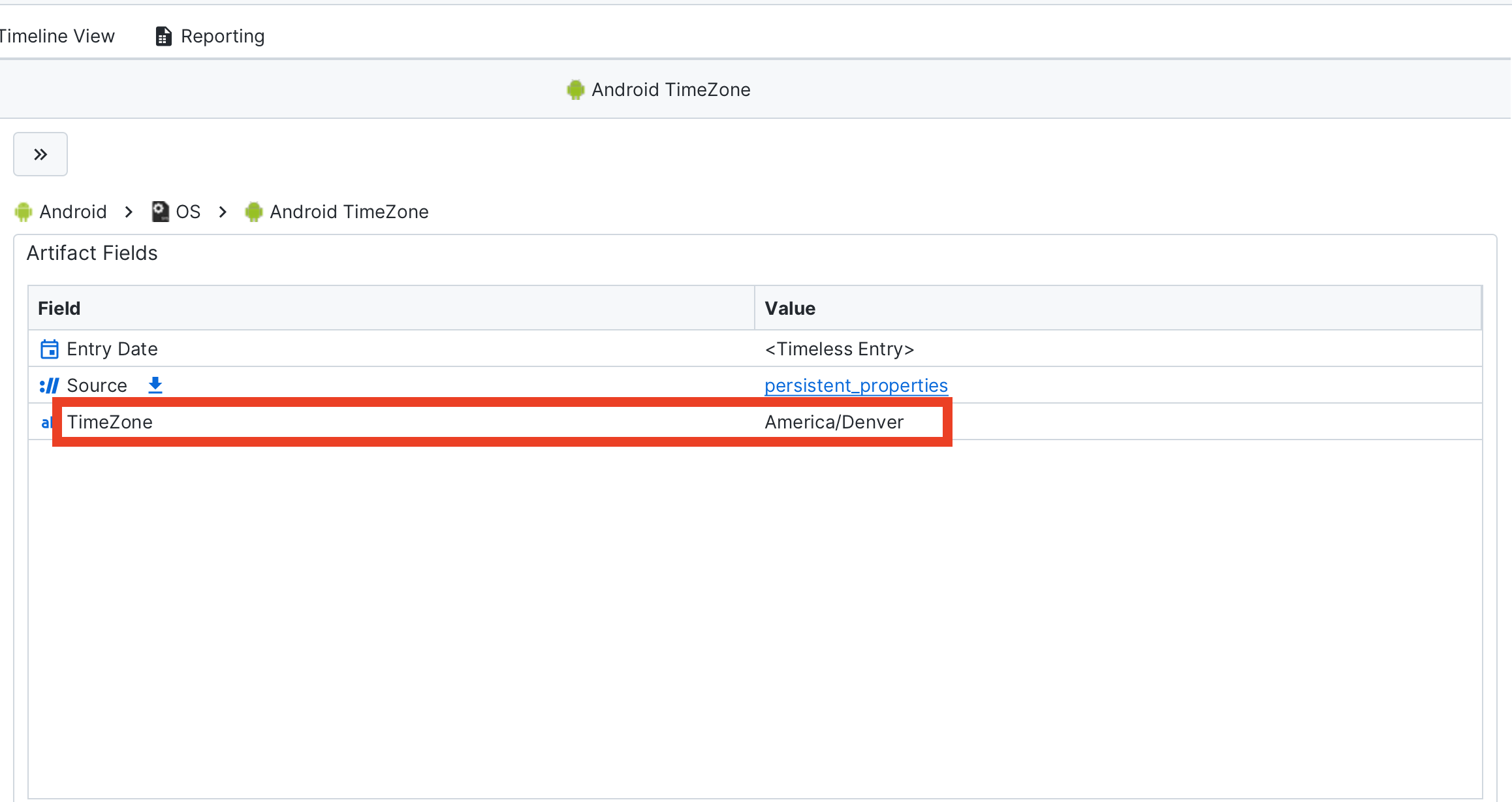This screenshot has width=1512, height=802.
Task: Select the TimeZone field row
Action: click(x=110, y=422)
